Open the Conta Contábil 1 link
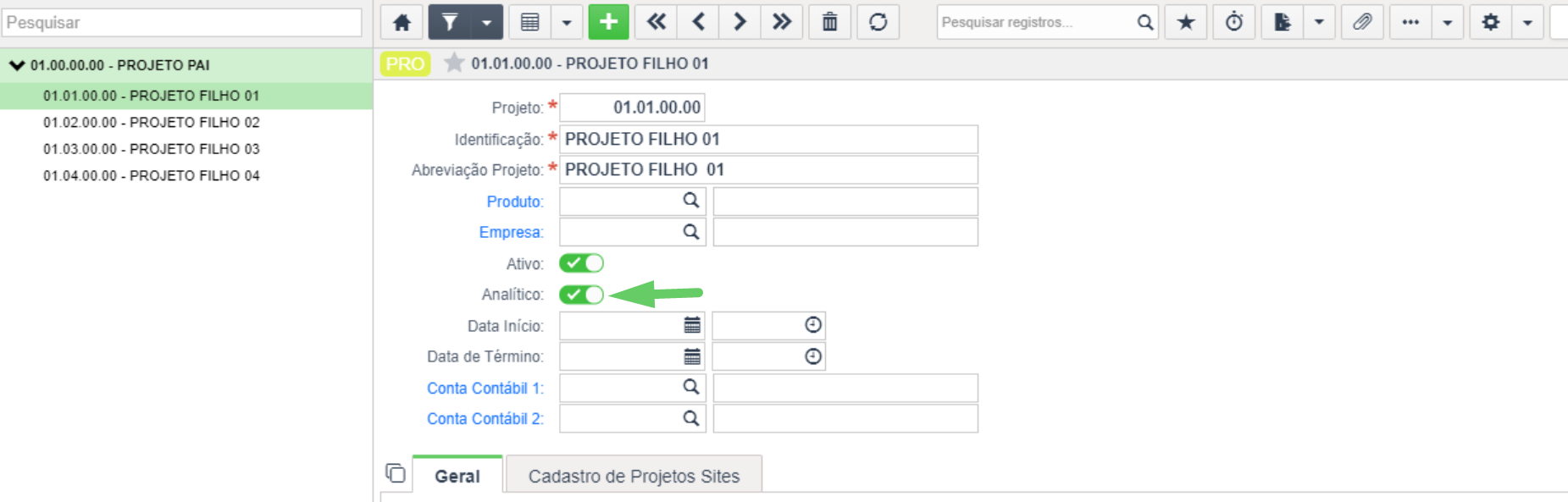The width and height of the screenshot is (1568, 502). click(485, 389)
